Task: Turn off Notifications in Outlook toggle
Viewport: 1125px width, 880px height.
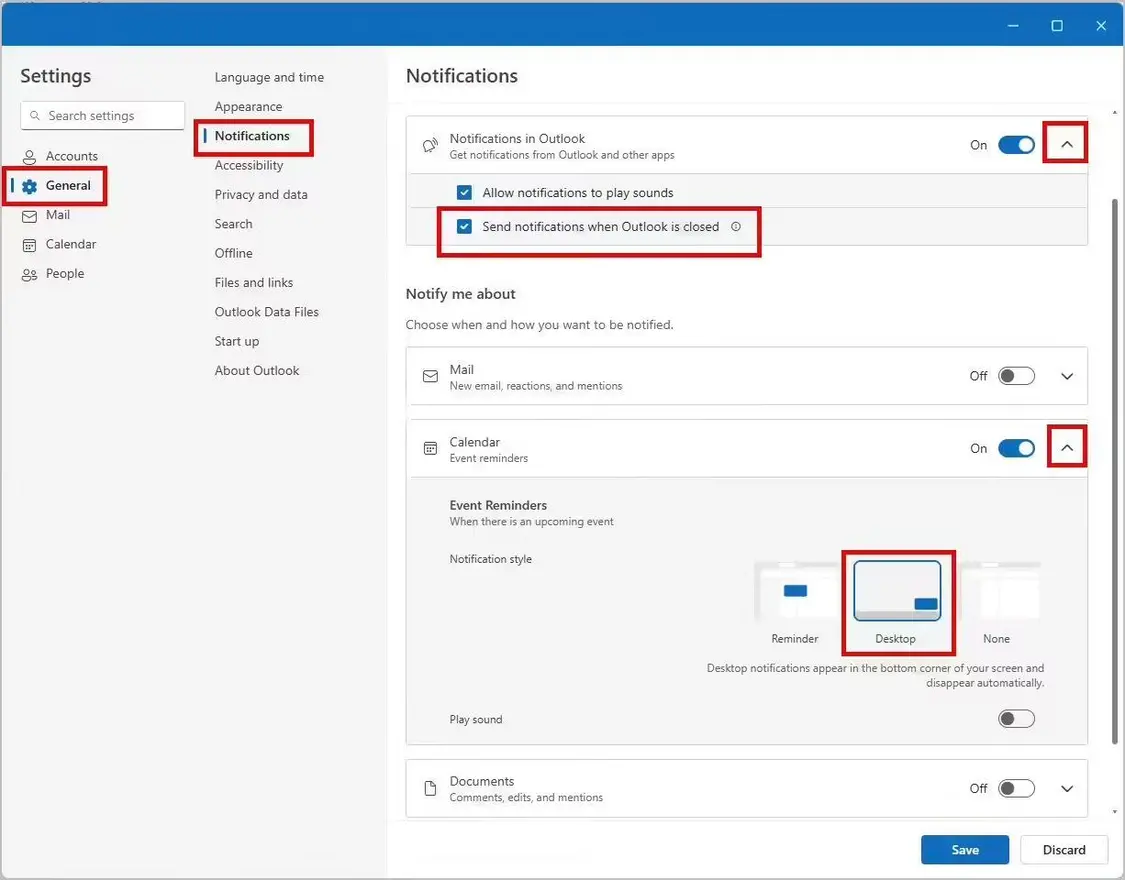Action: tap(1016, 145)
